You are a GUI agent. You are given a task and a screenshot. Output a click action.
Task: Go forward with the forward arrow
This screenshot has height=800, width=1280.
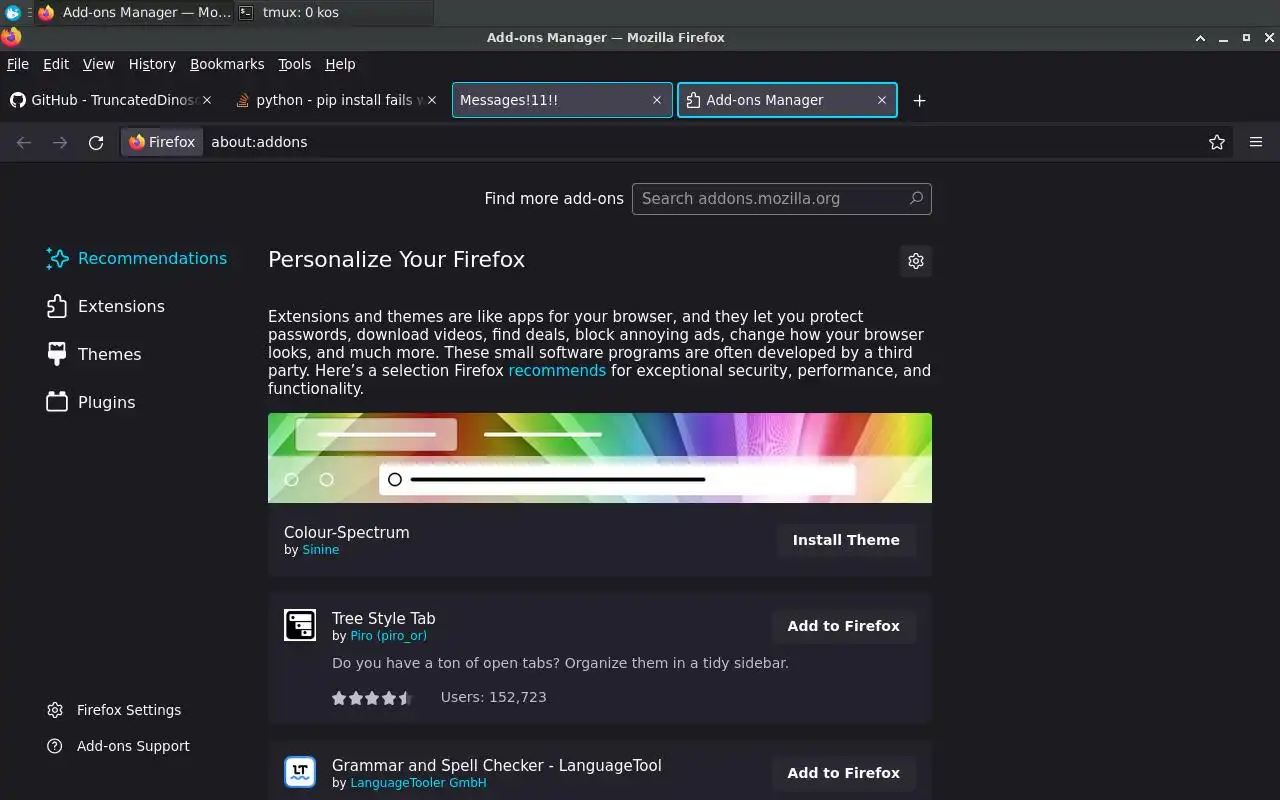coord(60,142)
